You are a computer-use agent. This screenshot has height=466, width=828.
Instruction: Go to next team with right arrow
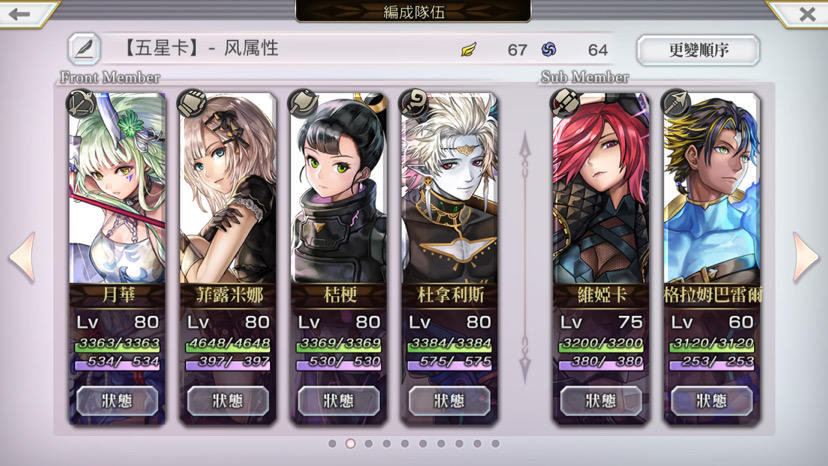coord(806,257)
